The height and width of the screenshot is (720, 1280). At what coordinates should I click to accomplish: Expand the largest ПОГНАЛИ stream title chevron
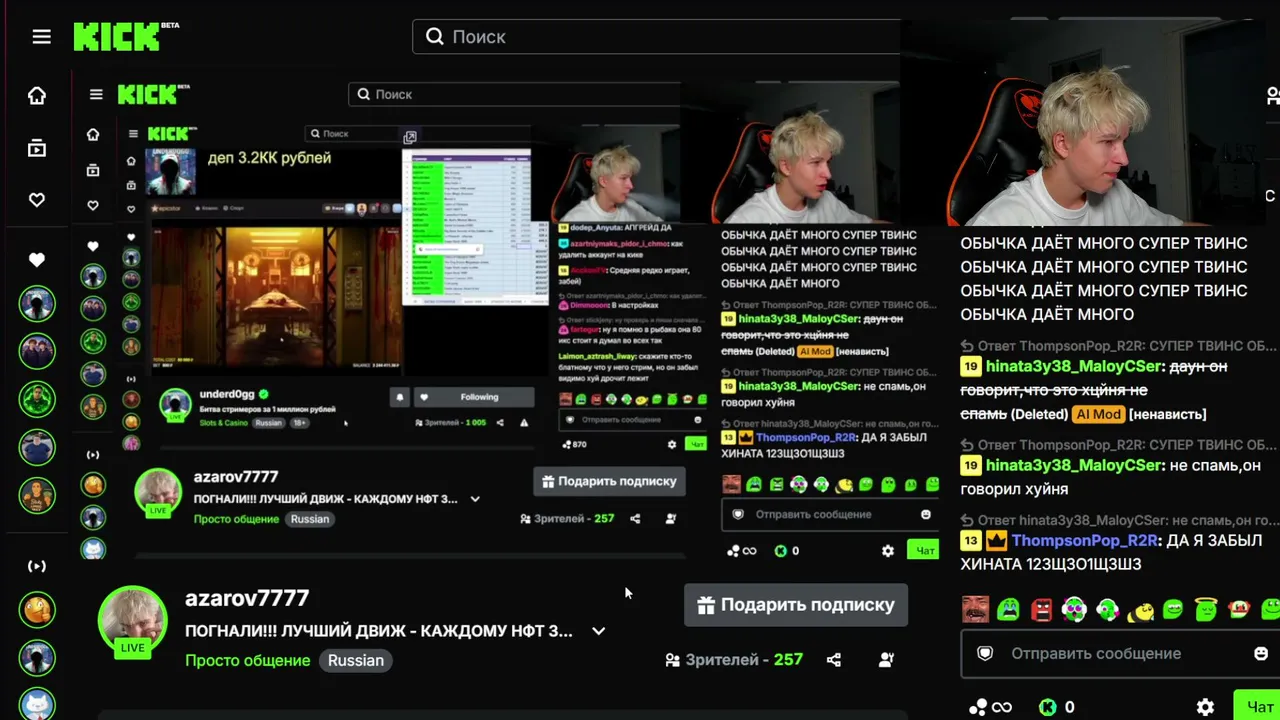pos(598,631)
